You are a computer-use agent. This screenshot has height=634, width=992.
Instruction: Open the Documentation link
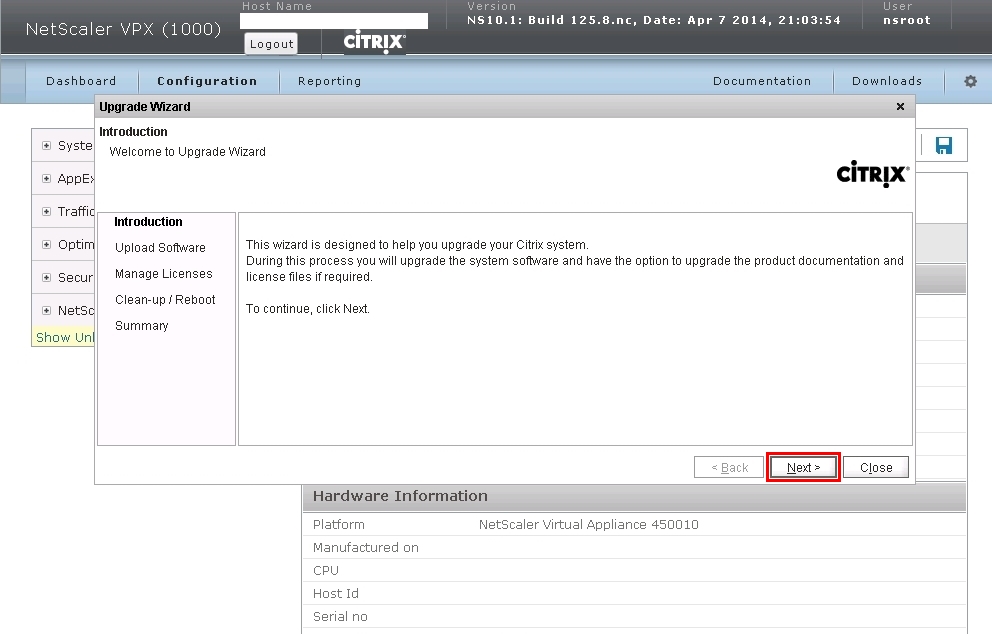[762, 81]
